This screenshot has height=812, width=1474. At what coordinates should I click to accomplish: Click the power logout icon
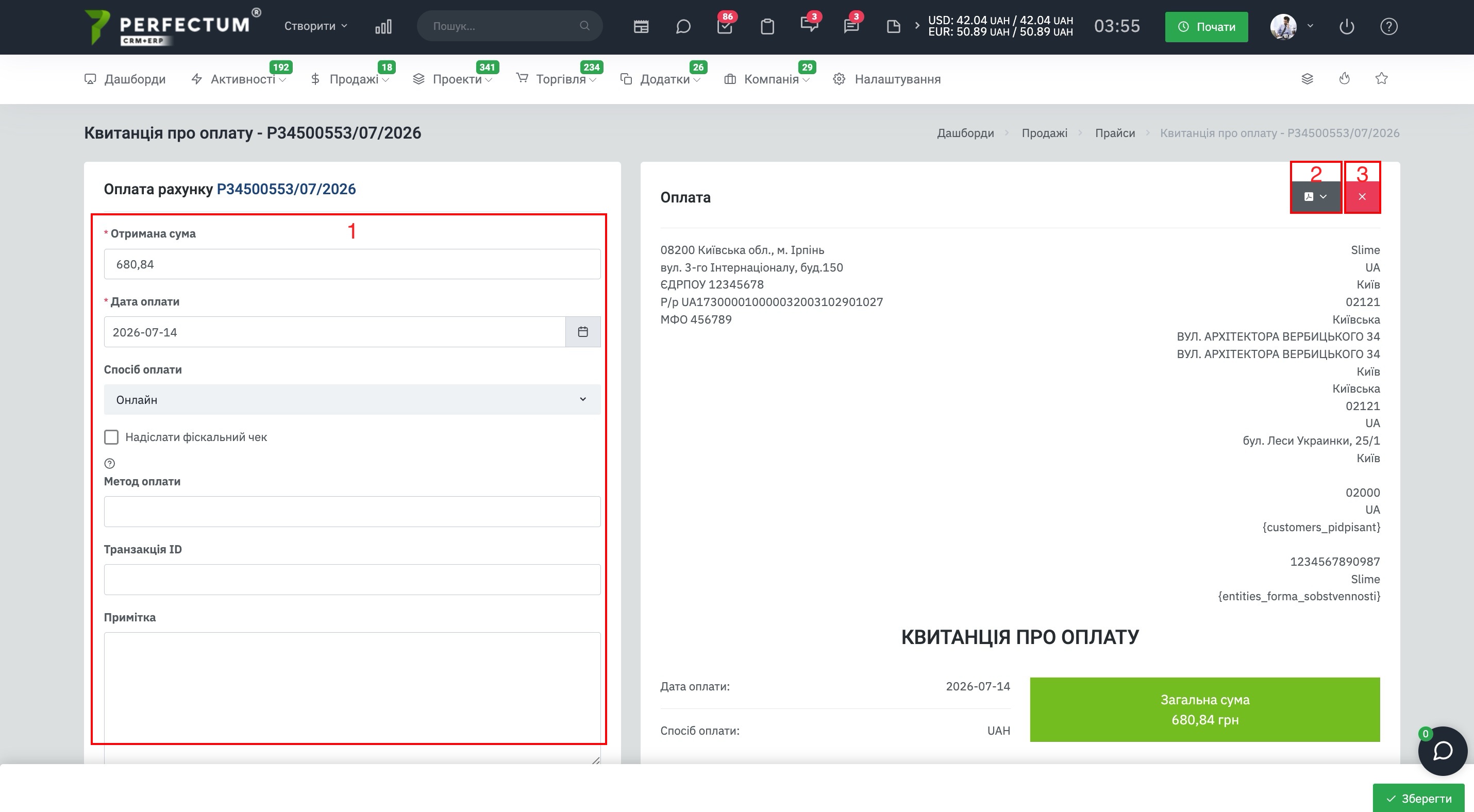pos(1346,26)
